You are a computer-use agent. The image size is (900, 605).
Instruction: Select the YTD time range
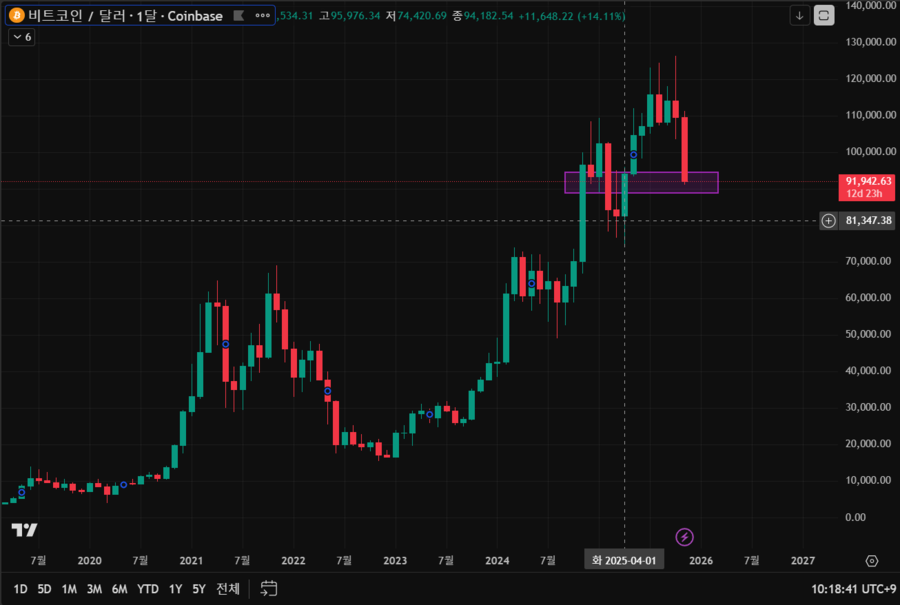coord(148,589)
